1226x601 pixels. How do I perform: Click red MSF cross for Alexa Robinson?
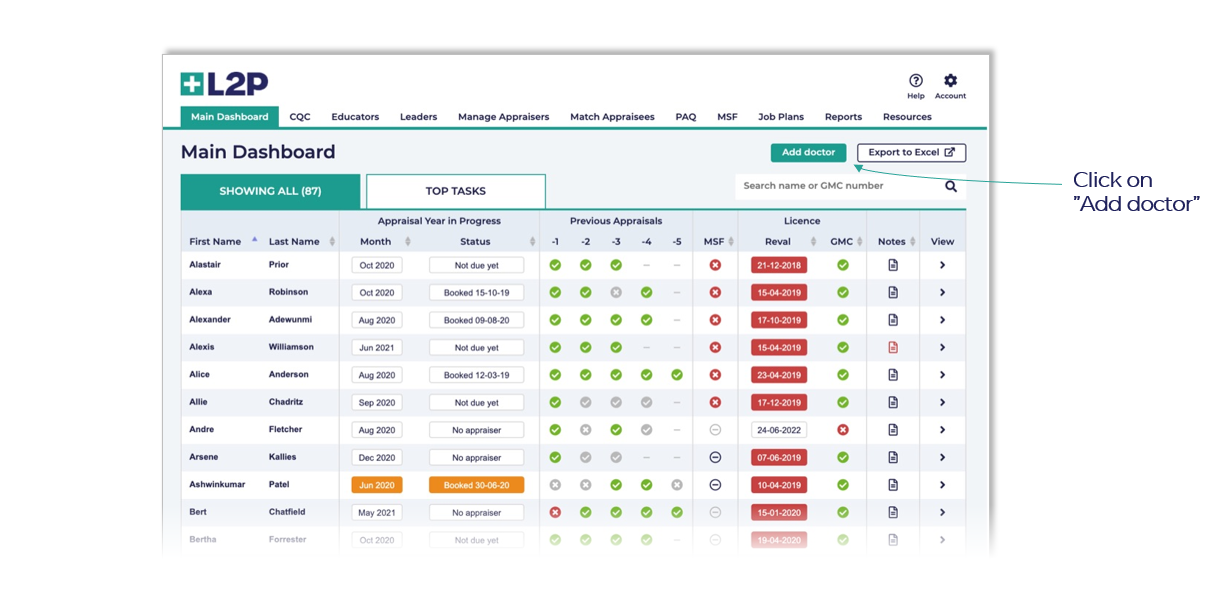click(x=715, y=292)
